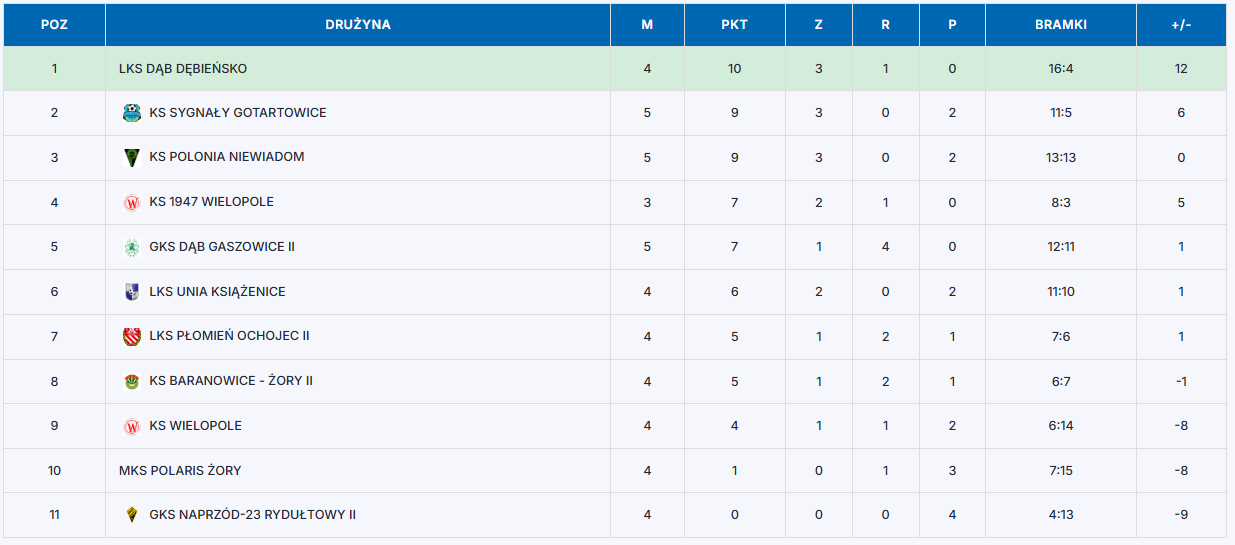Viewport: 1235px width, 545px height.
Task: Click the KS Sygnały Gotartowice team crest
Action: (x=131, y=113)
